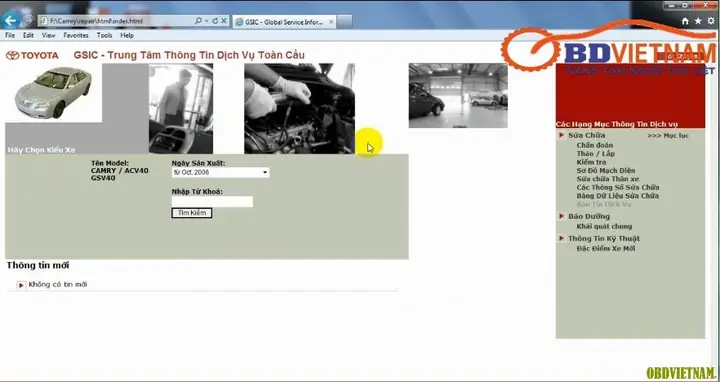Click the red arrow beside Sửa Chữa
720x382 pixels.
(x=561, y=135)
